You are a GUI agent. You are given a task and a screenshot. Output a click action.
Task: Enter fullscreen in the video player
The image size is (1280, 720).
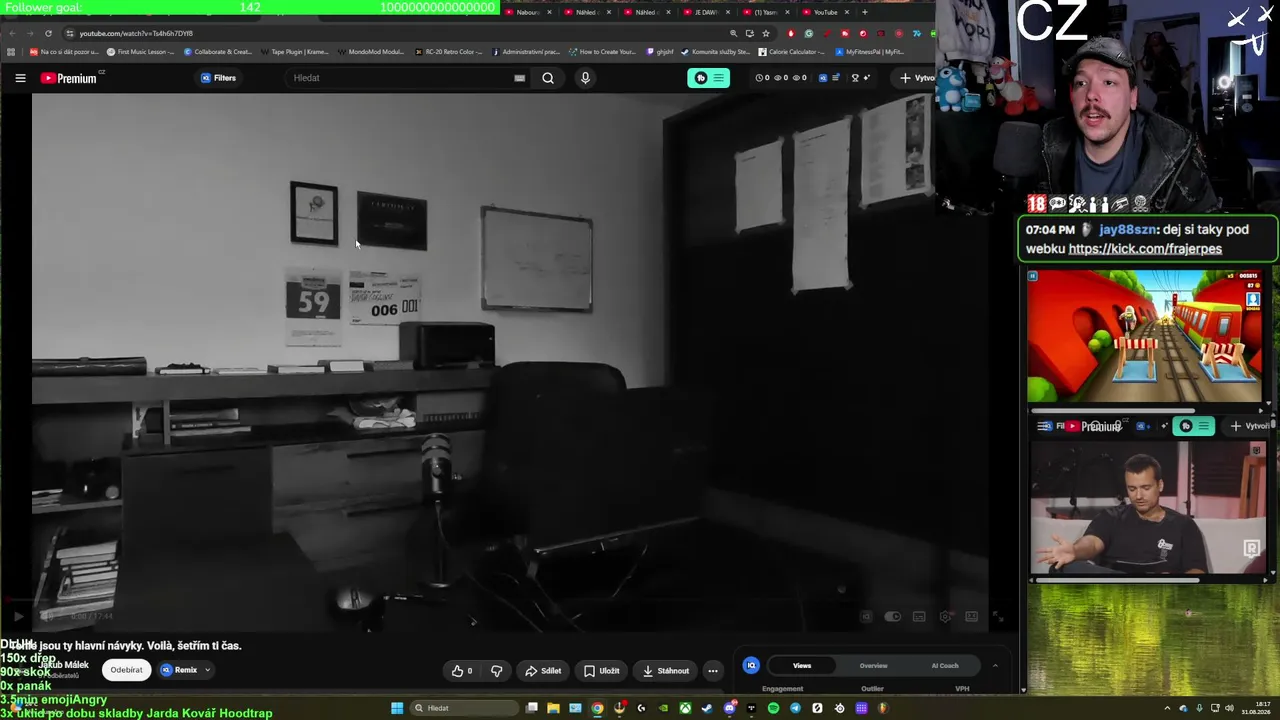click(x=997, y=617)
